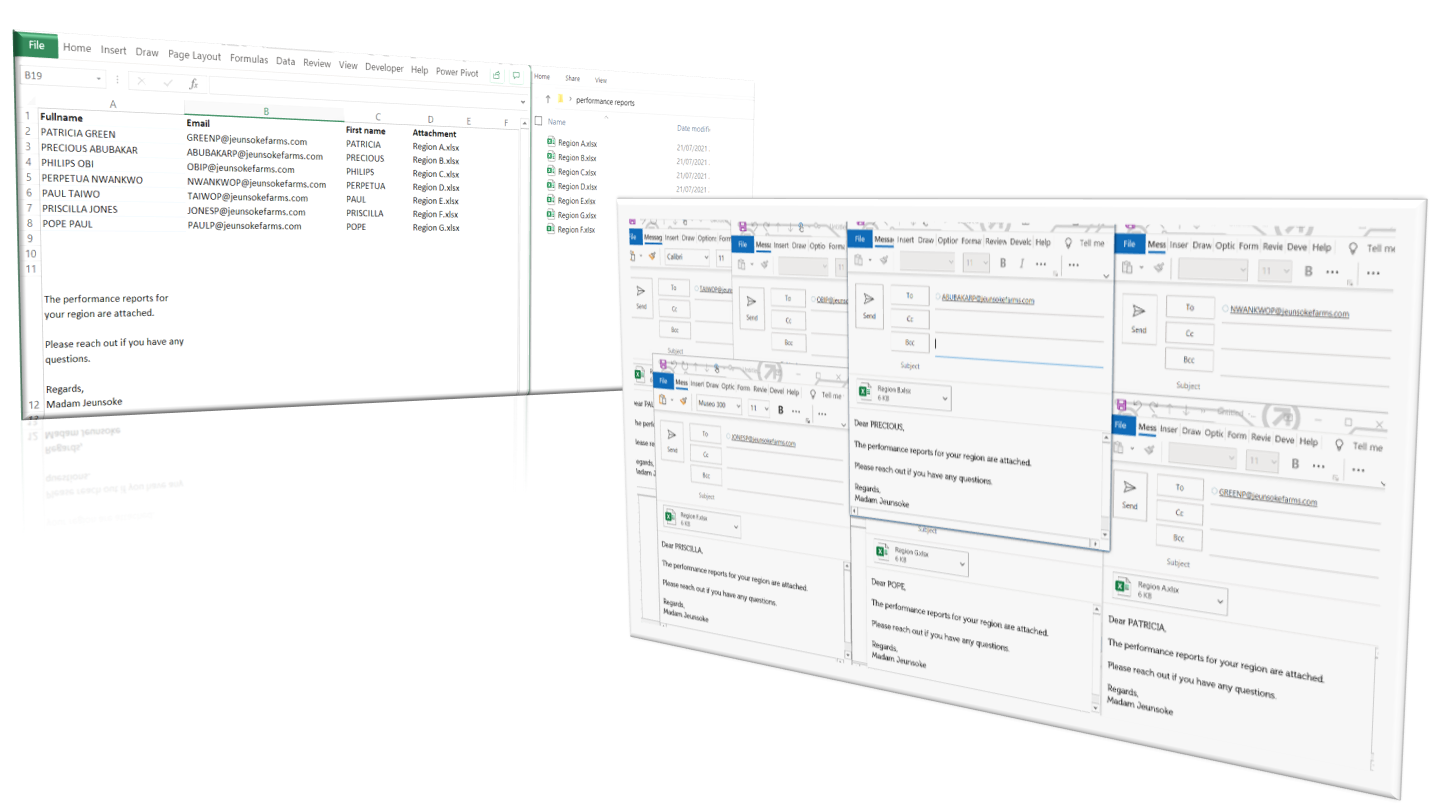
Task: Toggle Bold in the ABUBAKARP email window
Action: 1004,263
